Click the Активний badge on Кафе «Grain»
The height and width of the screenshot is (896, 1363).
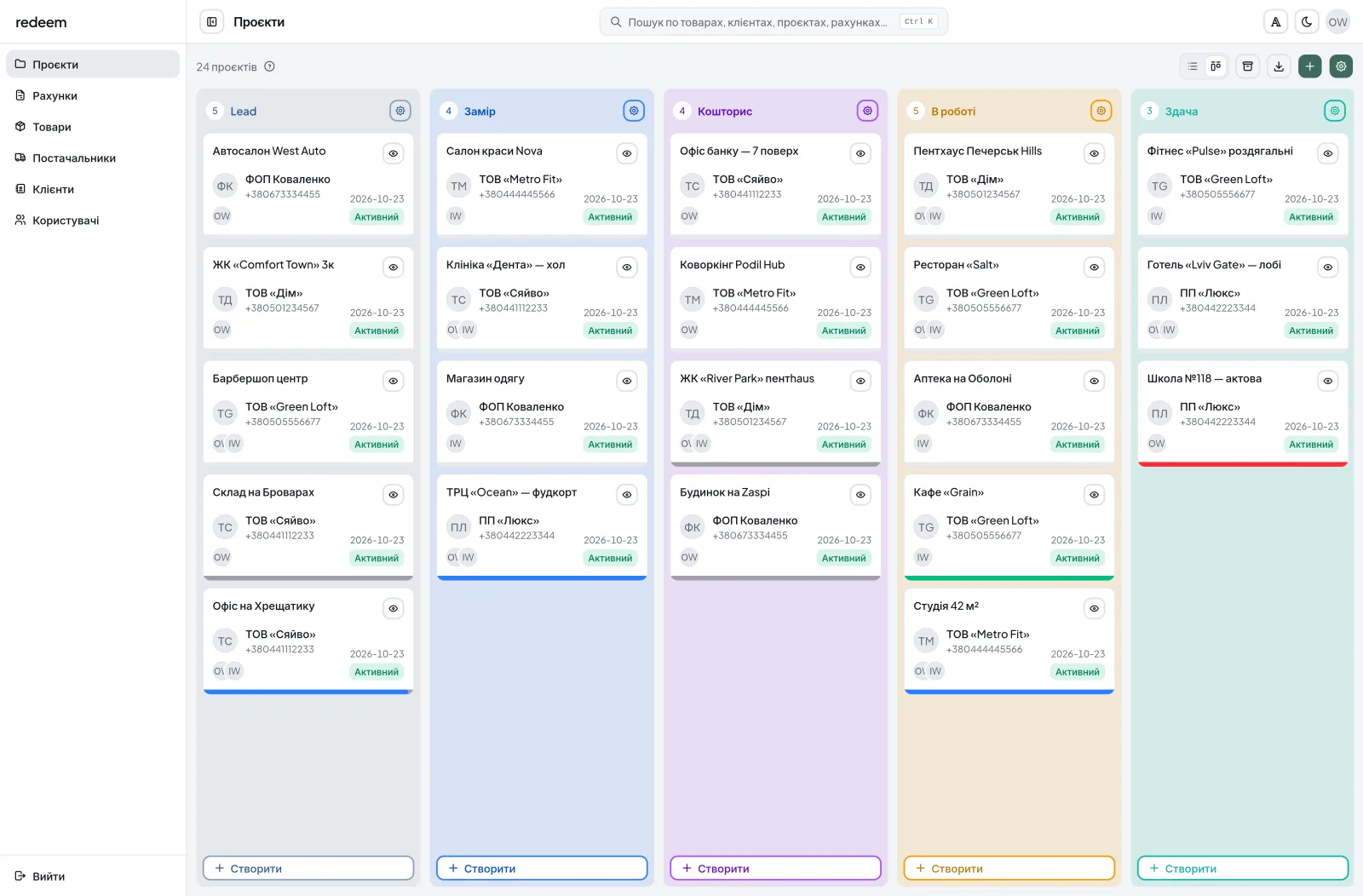pos(1078,559)
